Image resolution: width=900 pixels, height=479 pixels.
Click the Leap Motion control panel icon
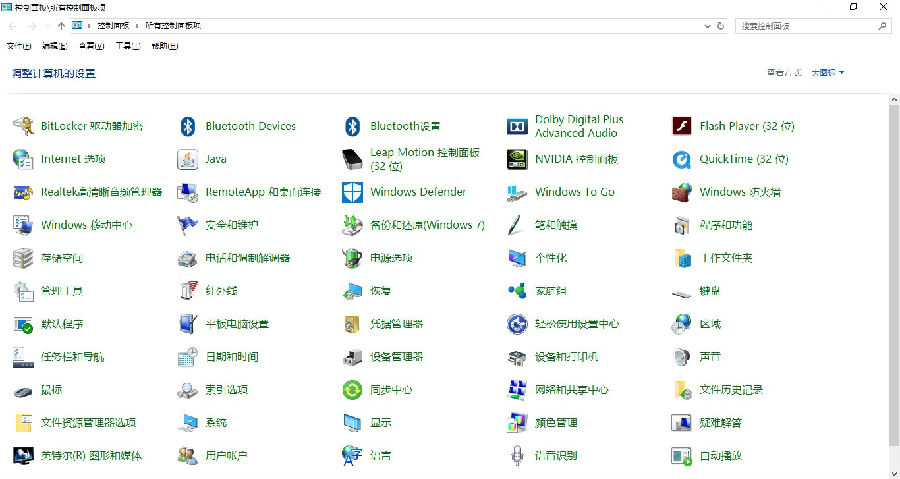(x=352, y=159)
